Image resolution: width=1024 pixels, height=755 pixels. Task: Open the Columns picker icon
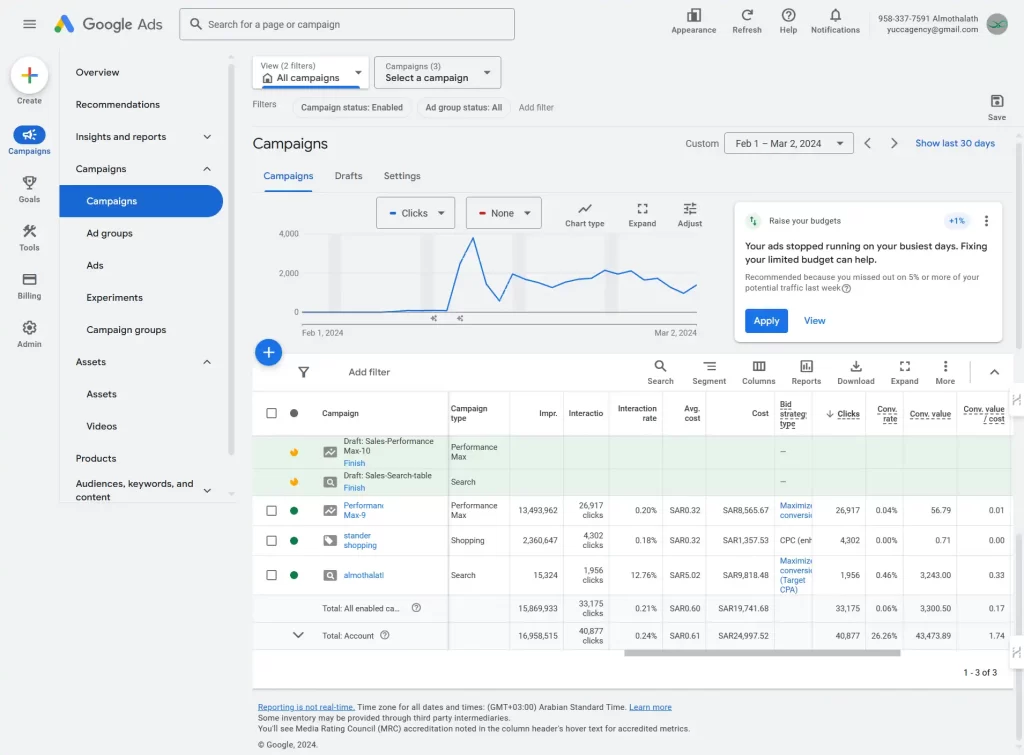pyautogui.click(x=758, y=367)
